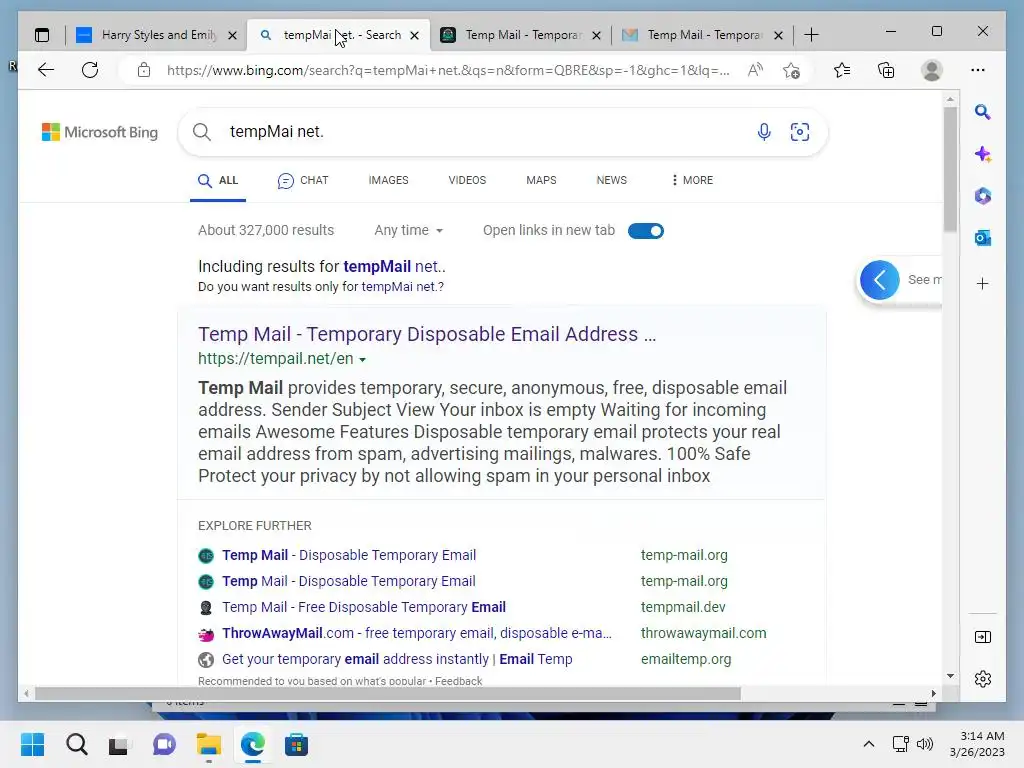Open Temp Mail Temporary Disposable Email result

point(427,334)
